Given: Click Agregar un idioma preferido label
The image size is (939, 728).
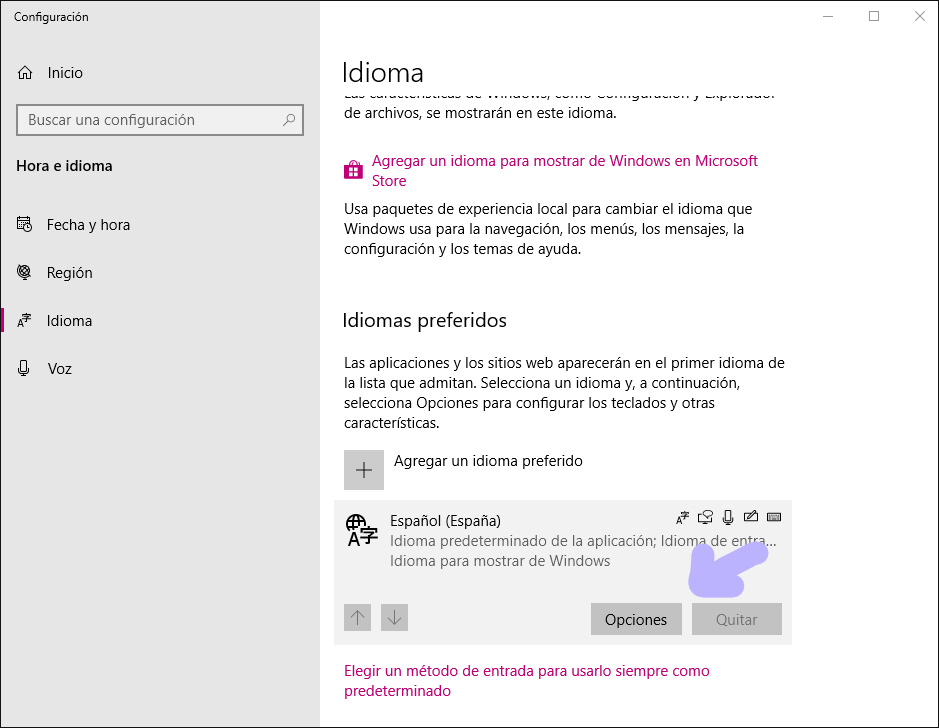Looking at the screenshot, I should [x=488, y=461].
